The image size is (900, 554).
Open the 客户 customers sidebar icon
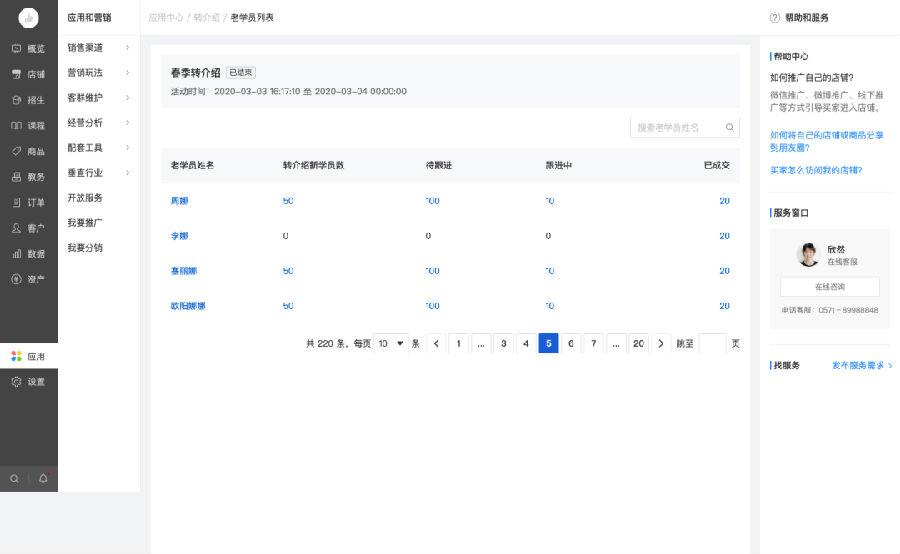17,228
